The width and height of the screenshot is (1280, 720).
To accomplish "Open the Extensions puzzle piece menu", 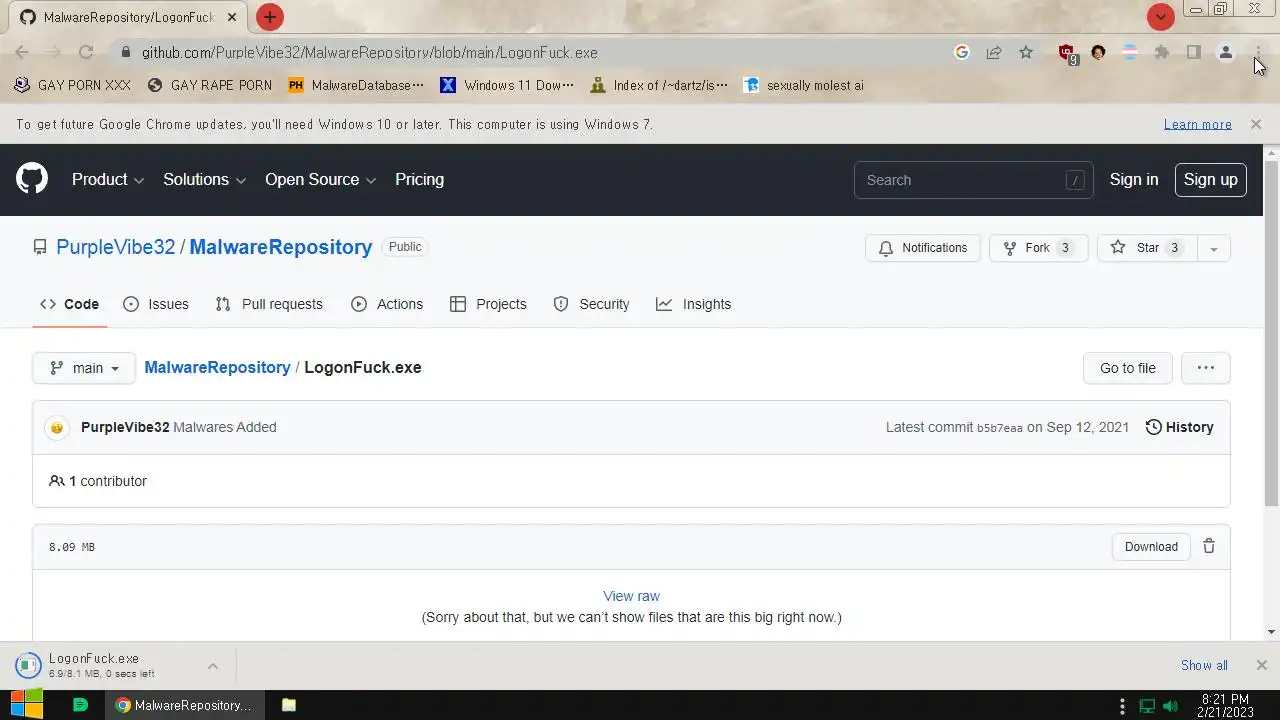I will click(x=1162, y=53).
